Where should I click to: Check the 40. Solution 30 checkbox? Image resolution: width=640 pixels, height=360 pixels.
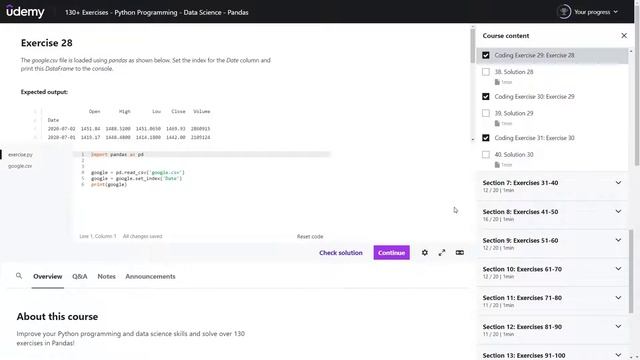(x=486, y=155)
